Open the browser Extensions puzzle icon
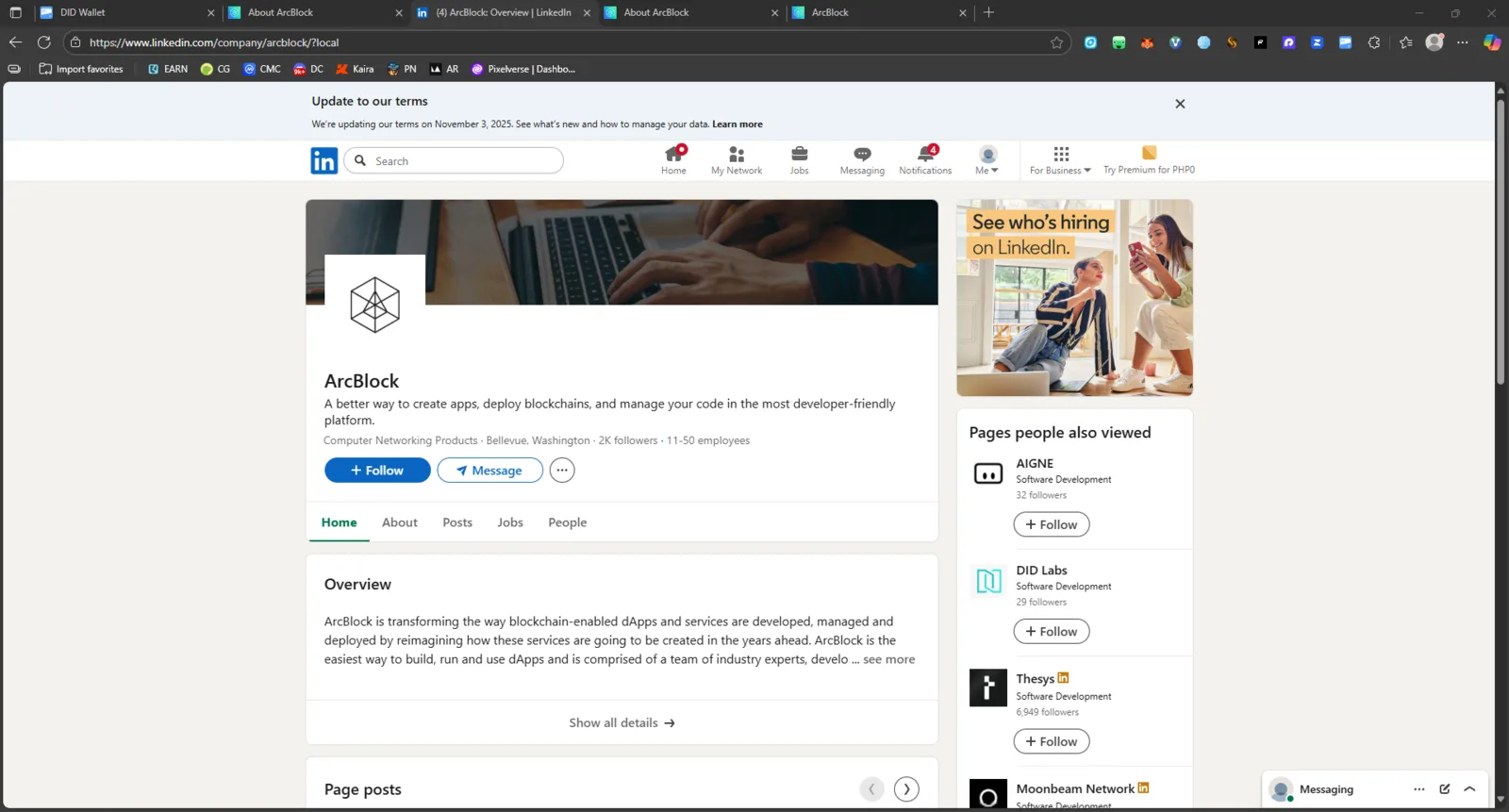Image resolution: width=1509 pixels, height=812 pixels. (1373, 42)
